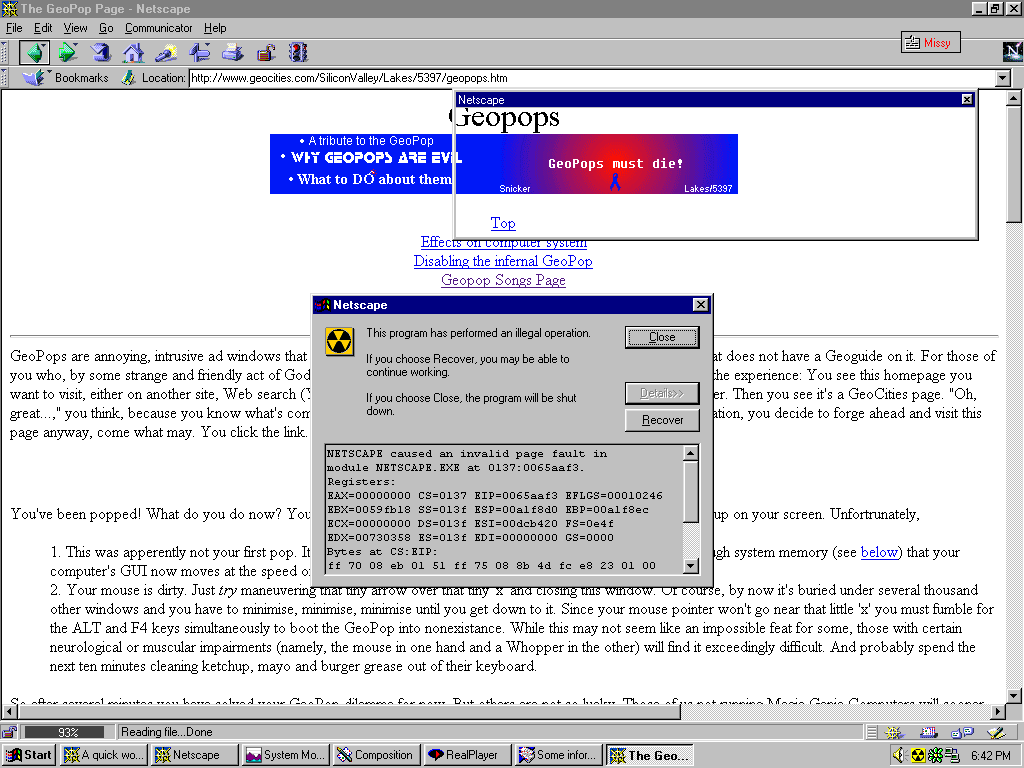
Task: Click error details scroll down arrow
Action: [691, 566]
